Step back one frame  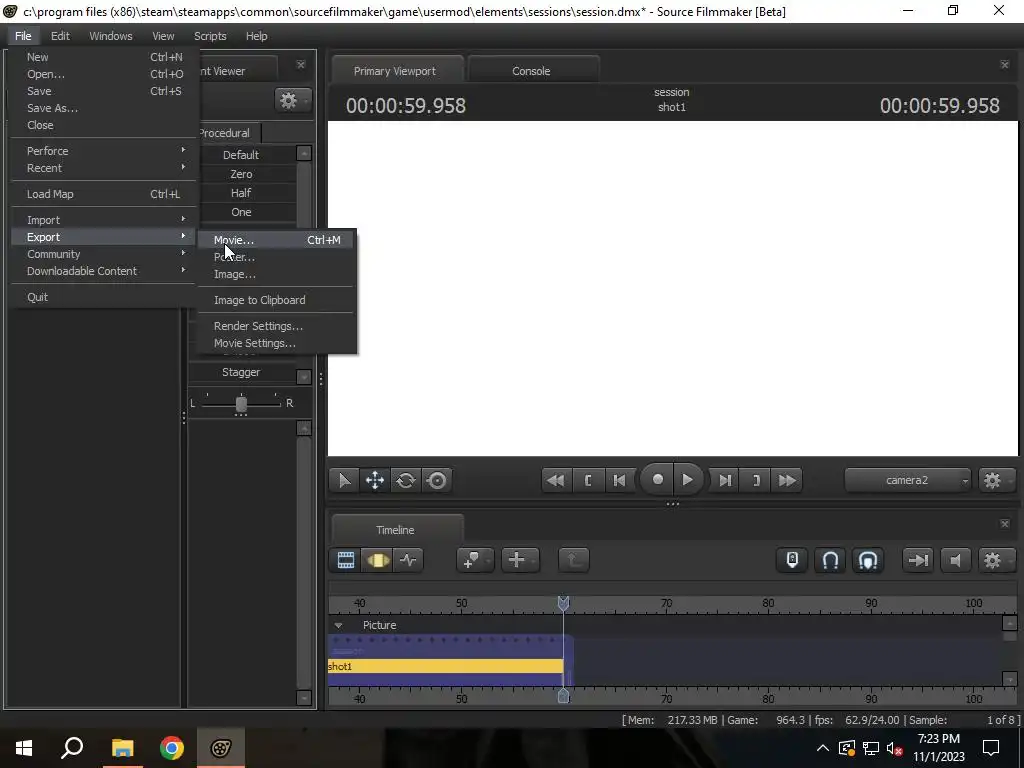pyautogui.click(x=619, y=481)
